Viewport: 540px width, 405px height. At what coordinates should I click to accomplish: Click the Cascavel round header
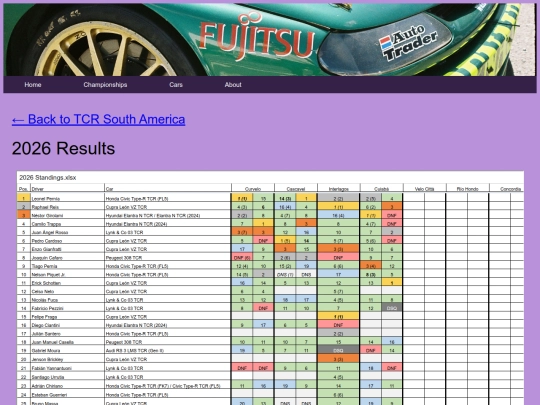coord(295,189)
